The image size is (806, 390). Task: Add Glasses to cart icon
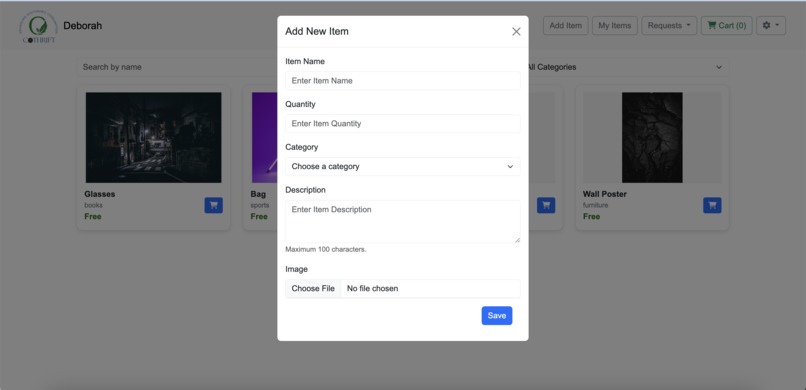[x=213, y=206]
